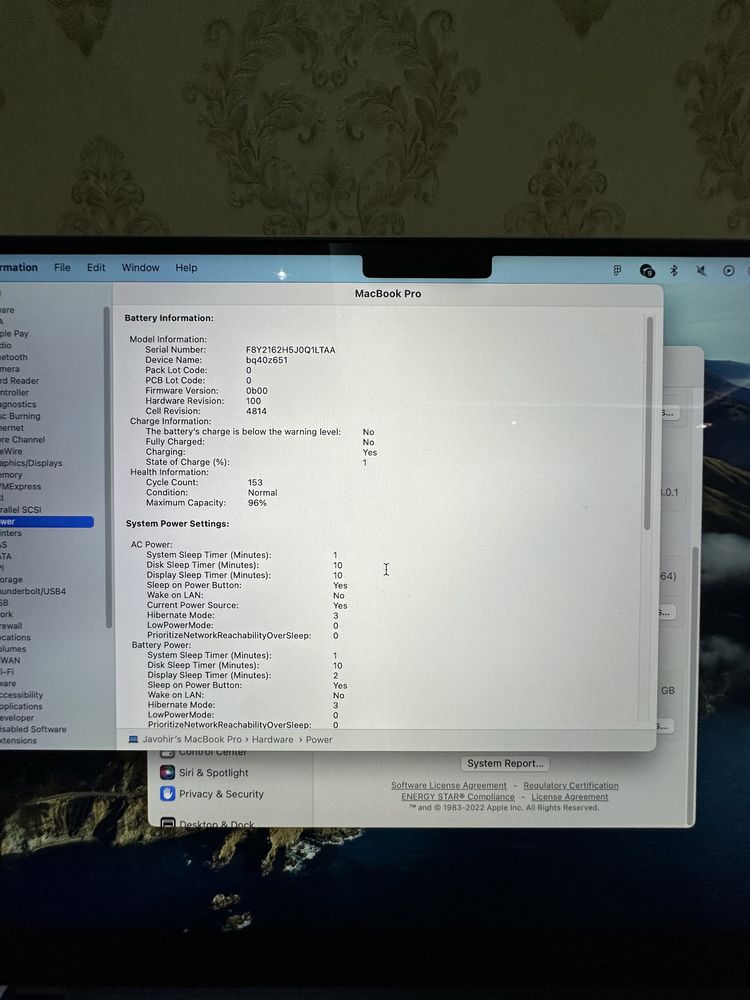Viewport: 750px width, 1000px height.
Task: Select FireWire in the sidebar
Action: [x=11, y=451]
